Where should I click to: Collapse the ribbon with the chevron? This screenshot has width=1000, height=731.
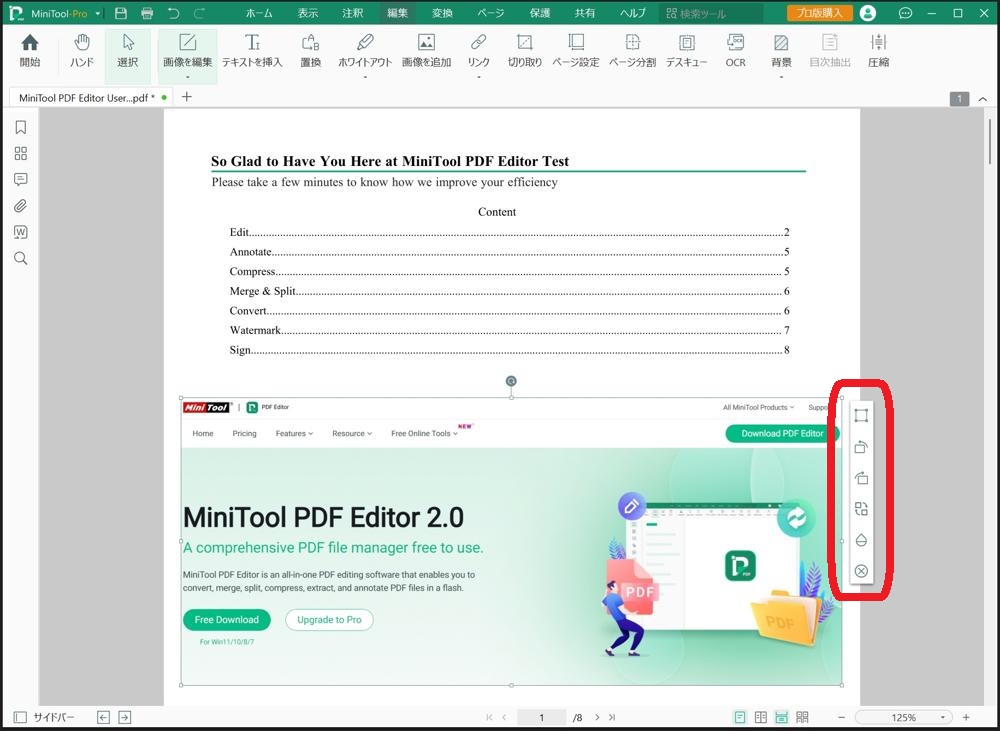(x=983, y=99)
